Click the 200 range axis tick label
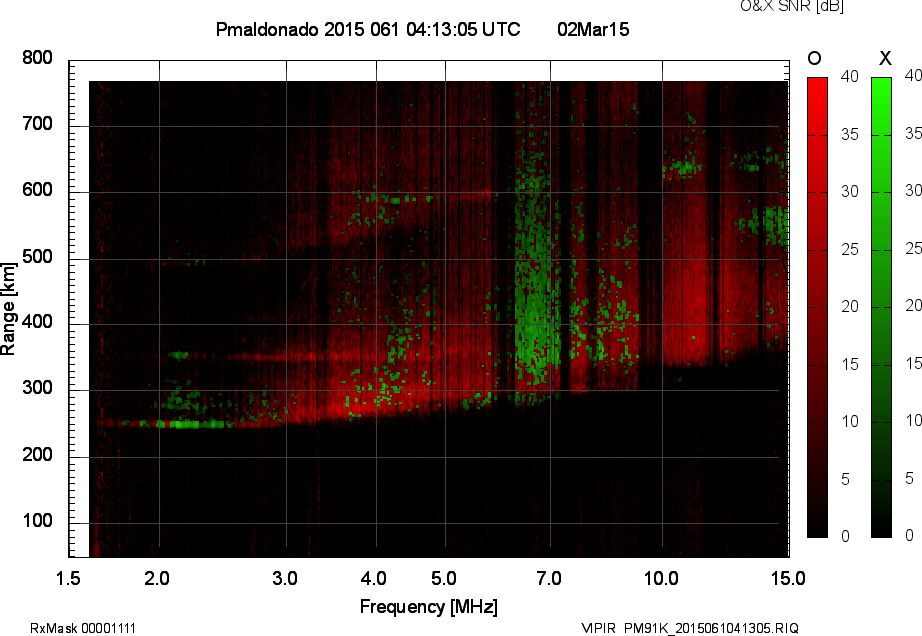922x636 pixels. coord(37,454)
